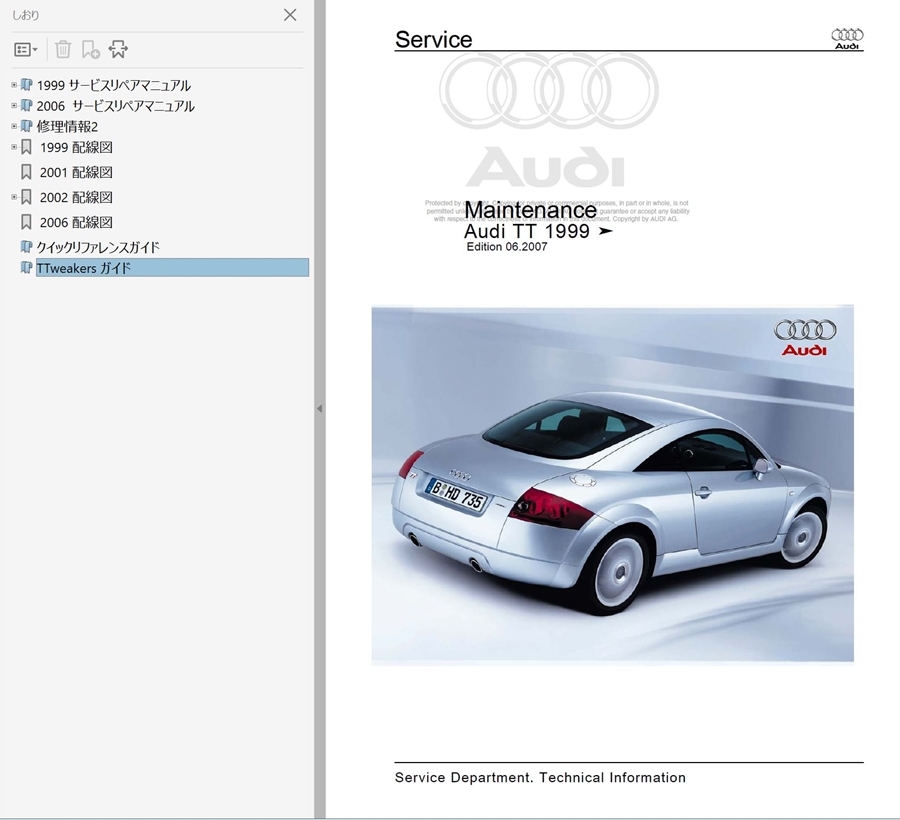The image size is (900, 820).
Task: Open the 2006 配線図 bookmark
Action: [x=76, y=222]
